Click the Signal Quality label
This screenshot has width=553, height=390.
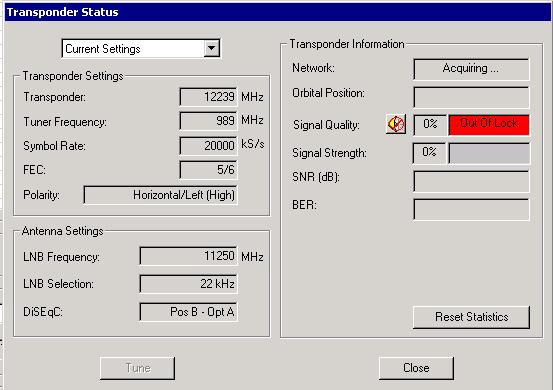point(326,125)
